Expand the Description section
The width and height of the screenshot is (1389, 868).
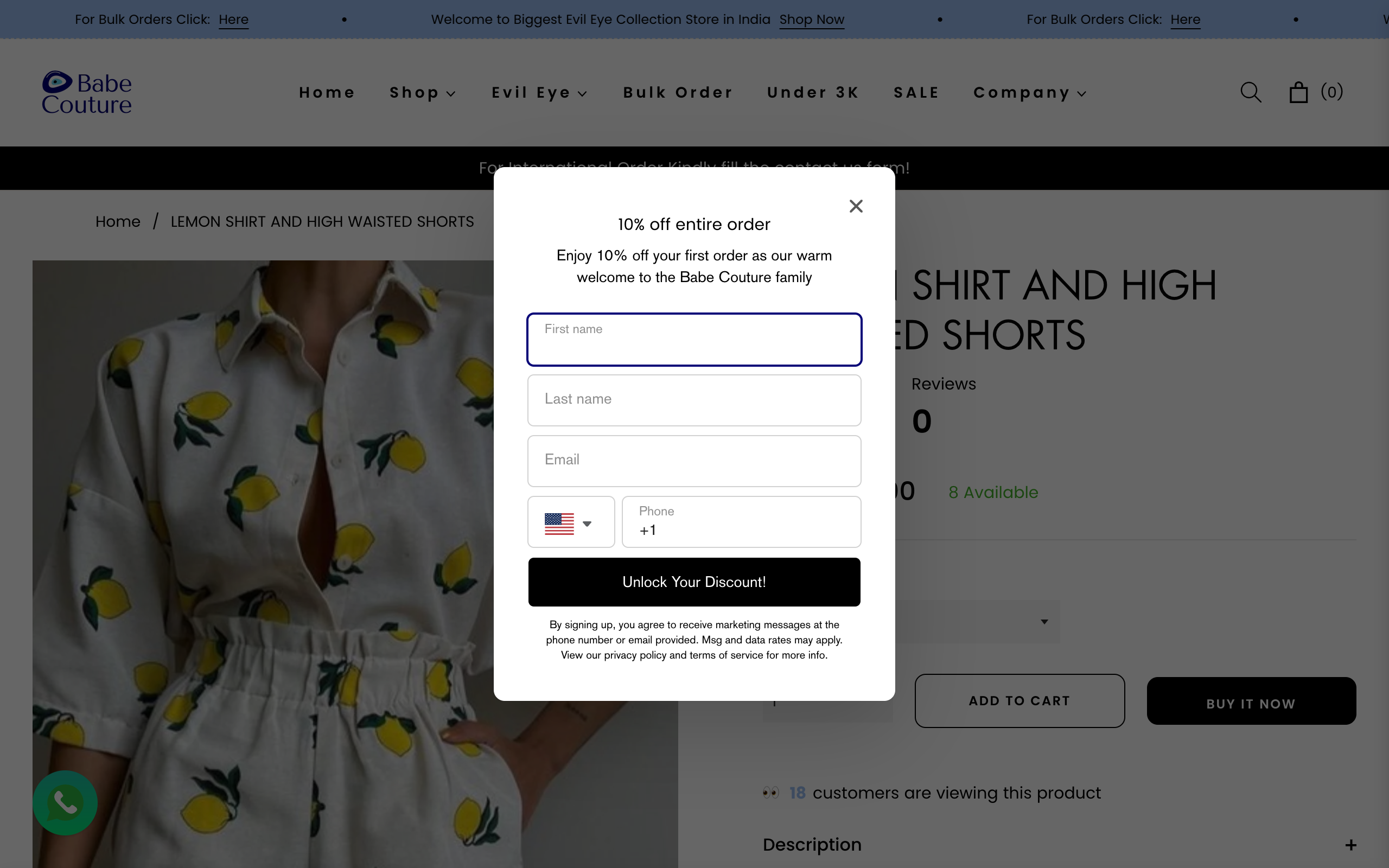(1350, 845)
